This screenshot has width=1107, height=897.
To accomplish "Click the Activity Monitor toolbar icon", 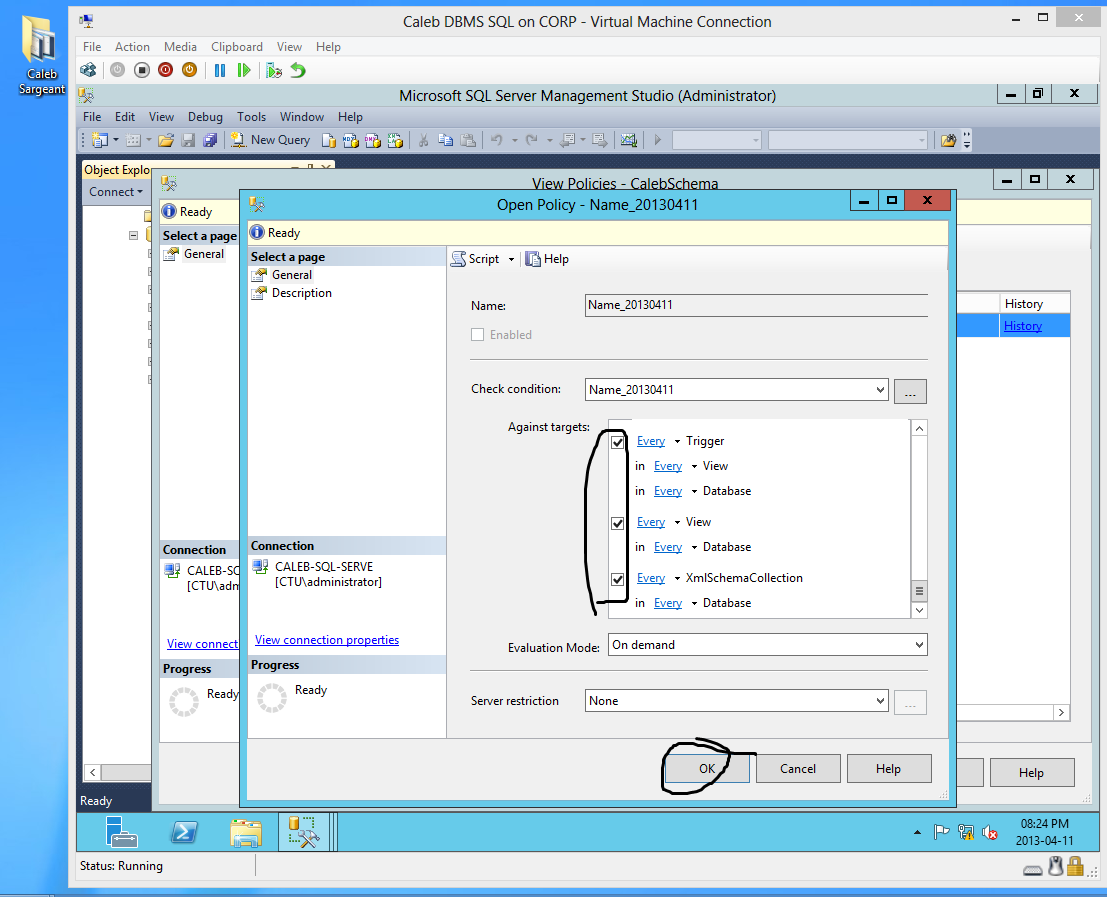I will click(629, 140).
